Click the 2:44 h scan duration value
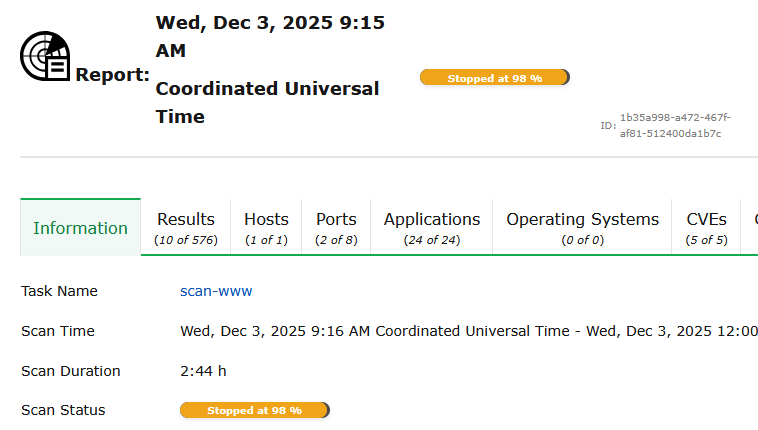The width and height of the screenshot is (758, 430). click(203, 371)
